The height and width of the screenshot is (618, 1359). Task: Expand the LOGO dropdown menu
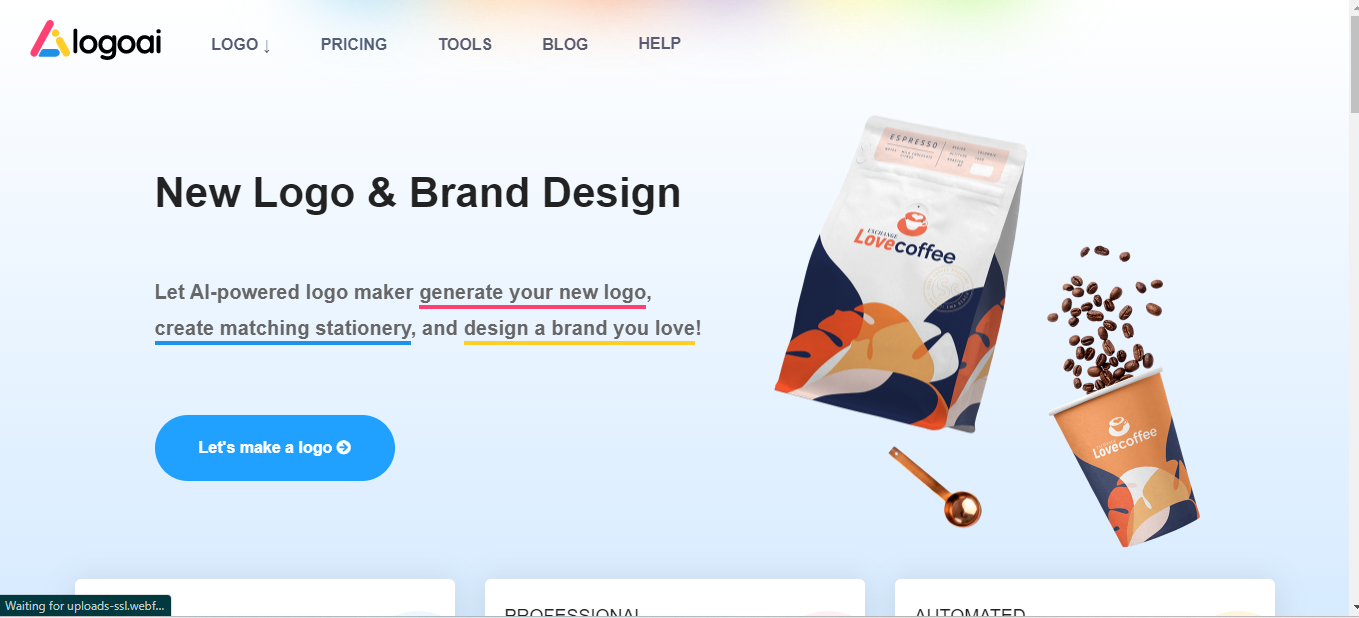pyautogui.click(x=241, y=44)
